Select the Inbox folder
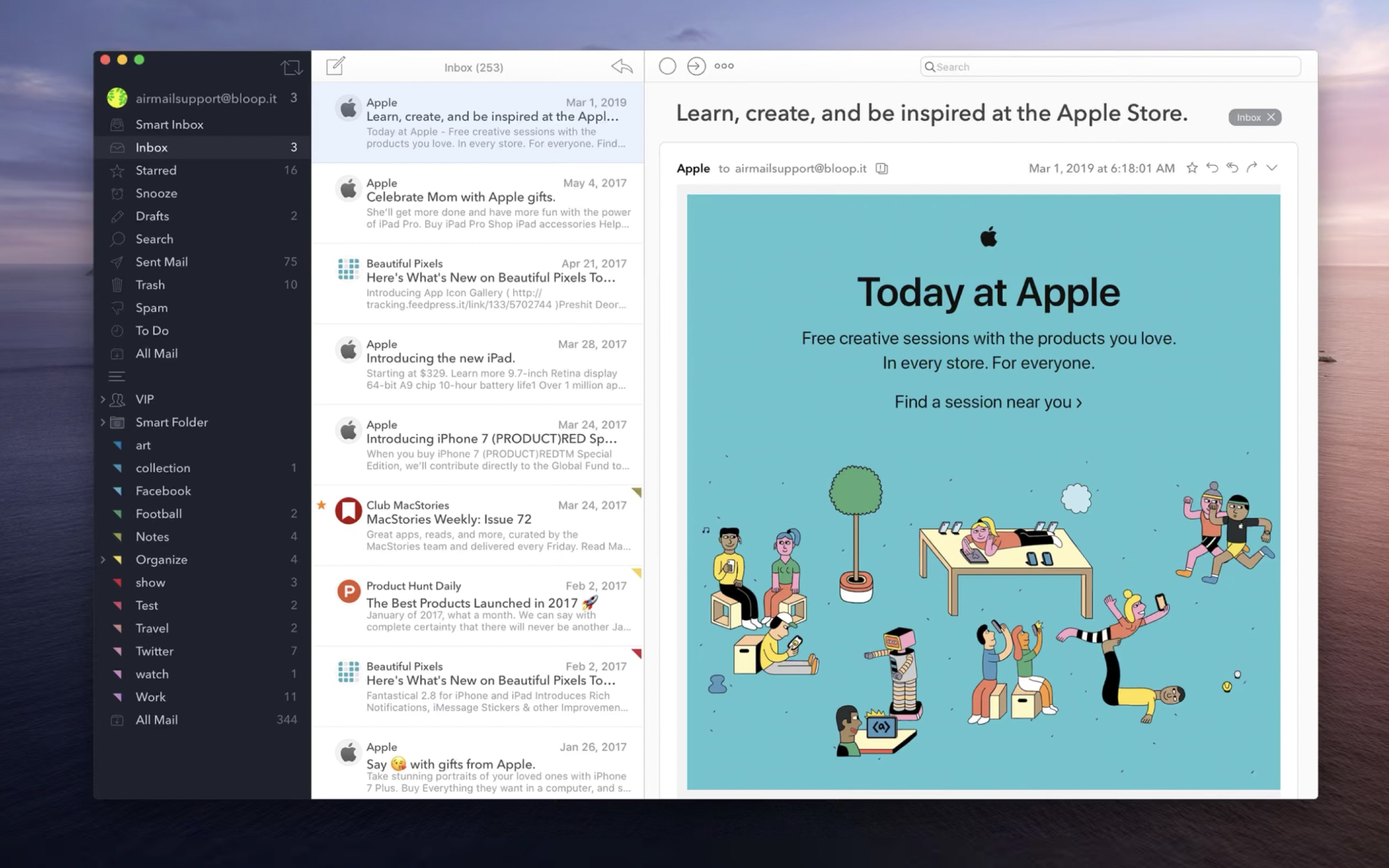Viewport: 1389px width, 868px height. (152, 147)
